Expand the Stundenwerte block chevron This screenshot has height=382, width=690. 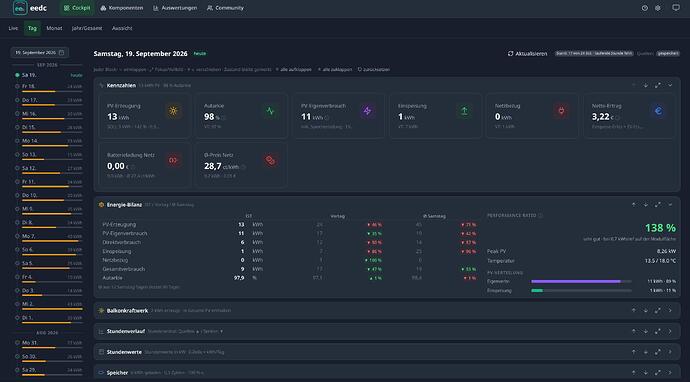670,352
